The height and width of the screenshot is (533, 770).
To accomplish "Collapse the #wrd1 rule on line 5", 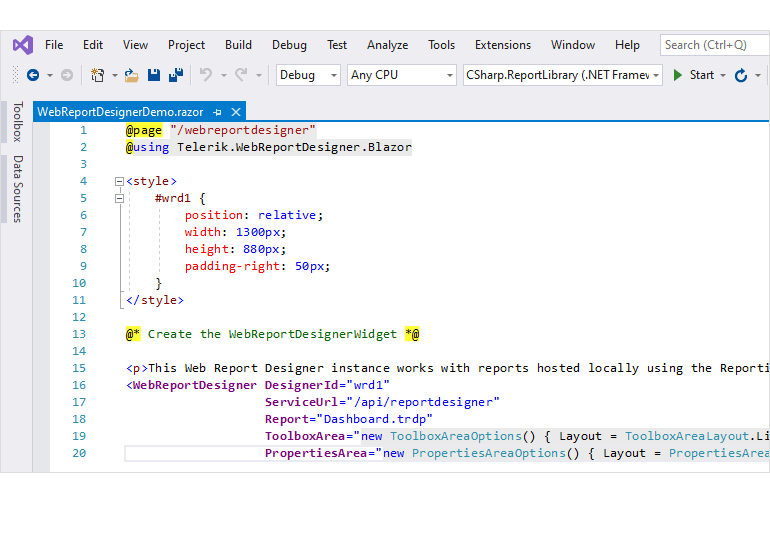I will pyautogui.click(x=119, y=199).
